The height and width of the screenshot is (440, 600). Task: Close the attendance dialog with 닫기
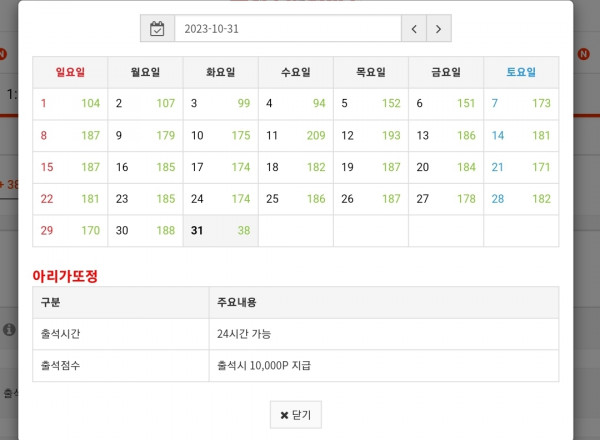pos(295,415)
